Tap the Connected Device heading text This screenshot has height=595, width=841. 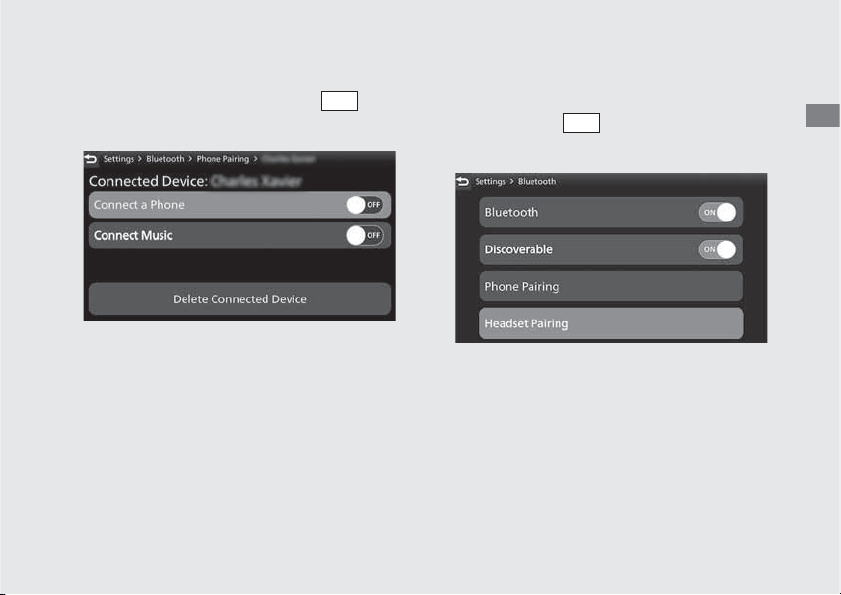(x=148, y=181)
